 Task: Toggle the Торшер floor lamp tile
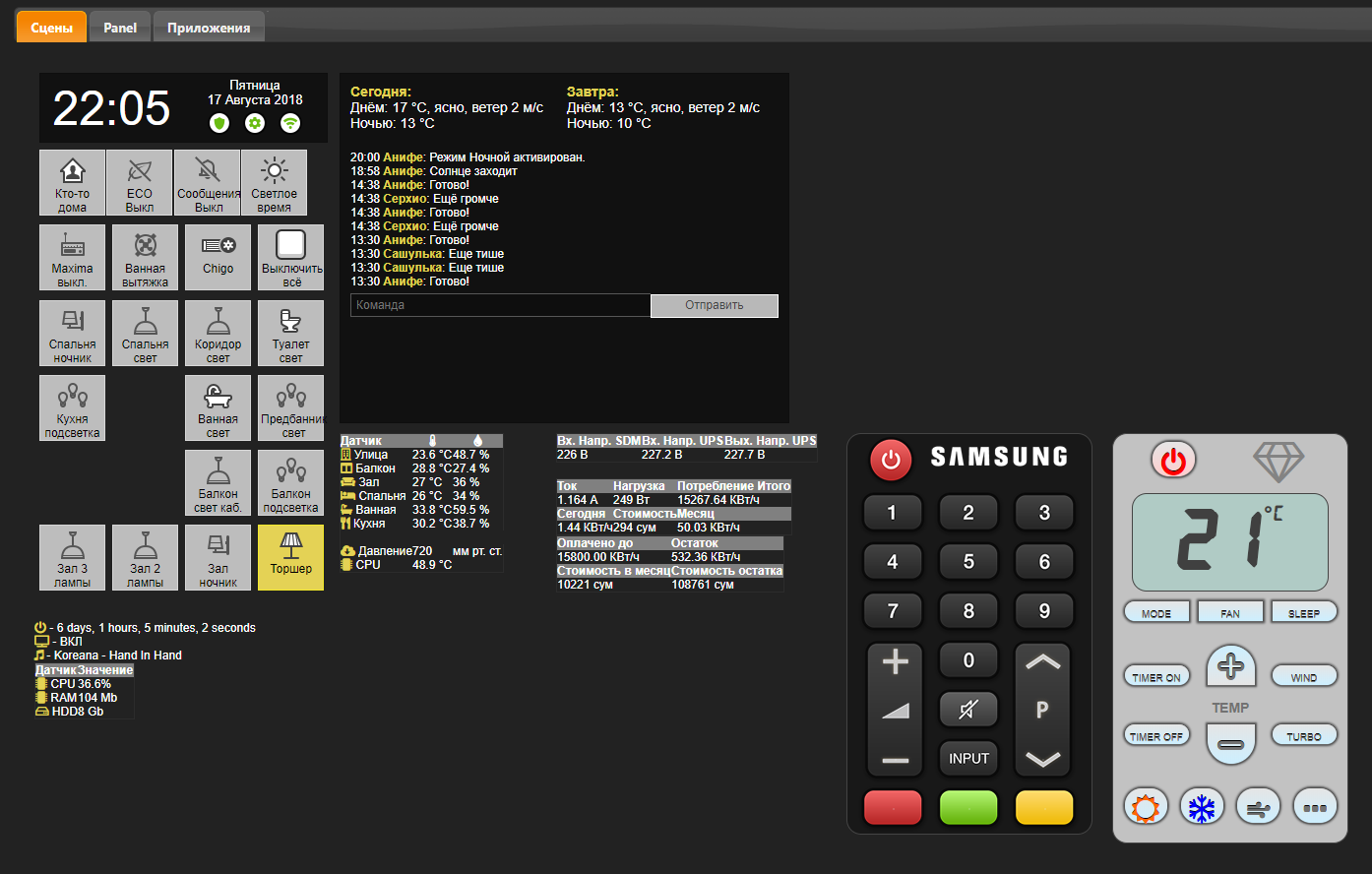click(290, 557)
